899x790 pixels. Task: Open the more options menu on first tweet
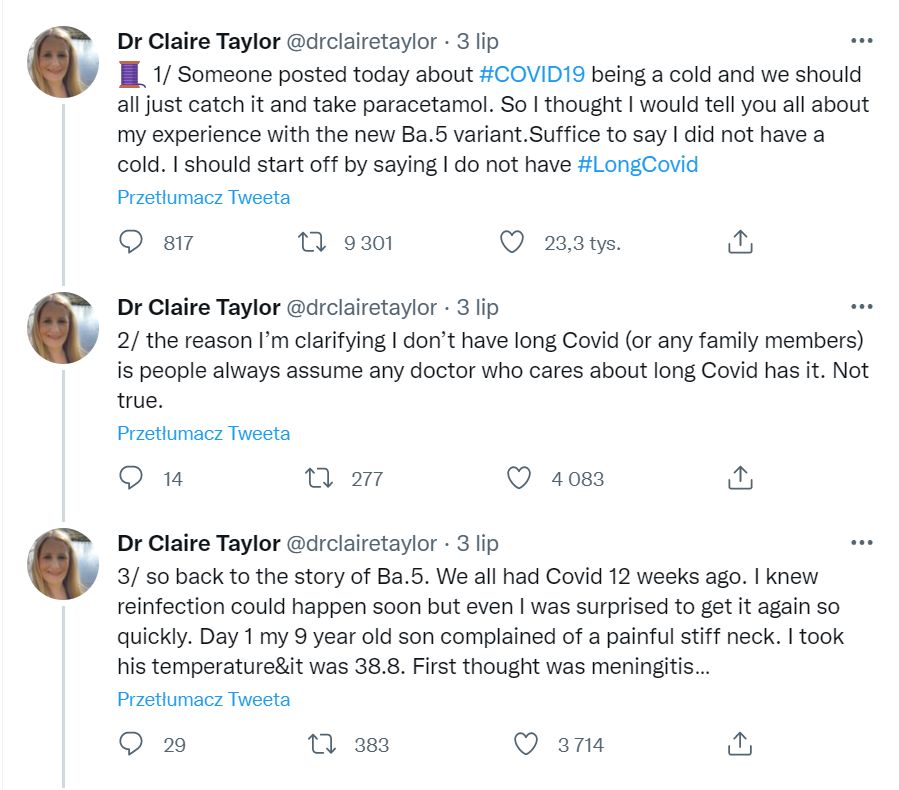(861, 41)
